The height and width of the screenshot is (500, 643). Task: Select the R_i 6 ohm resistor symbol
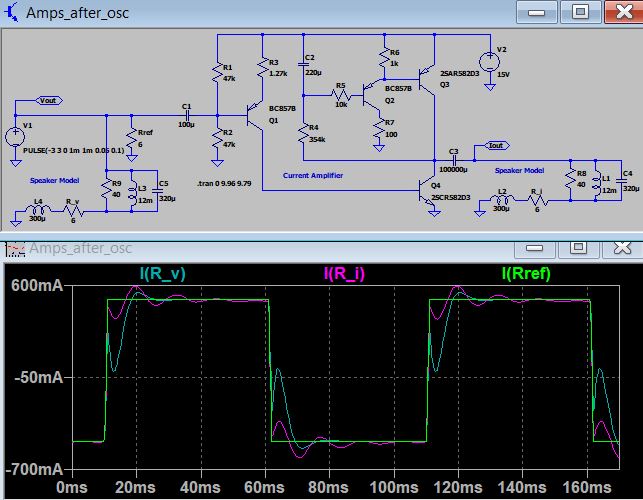coord(538,200)
